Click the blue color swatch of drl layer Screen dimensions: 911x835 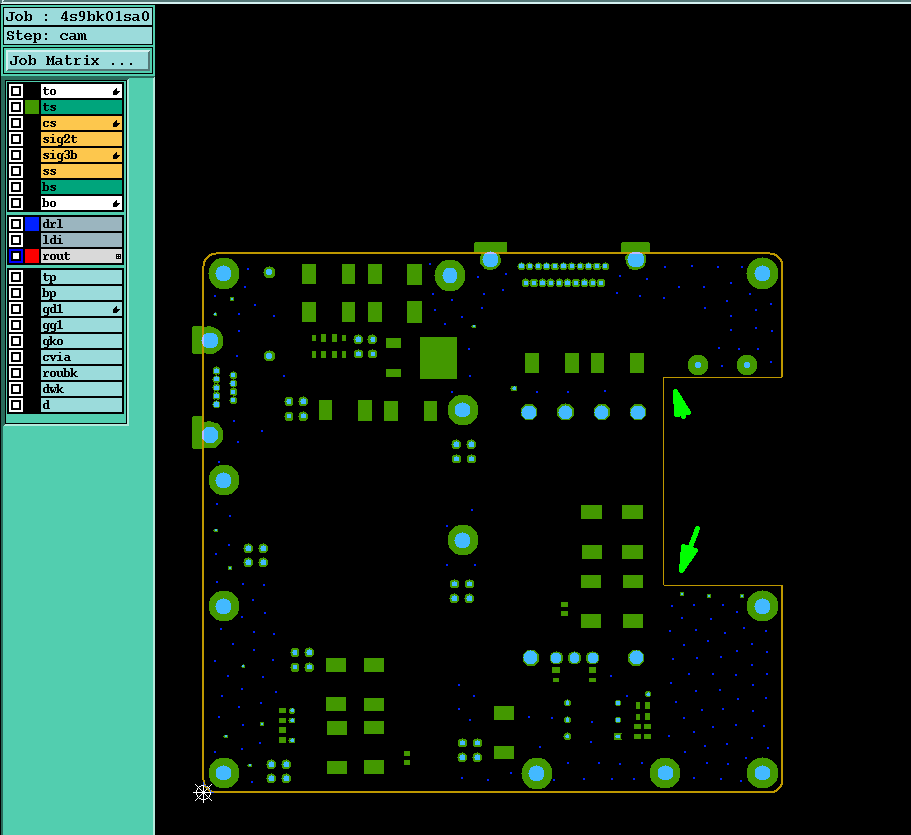point(32,224)
